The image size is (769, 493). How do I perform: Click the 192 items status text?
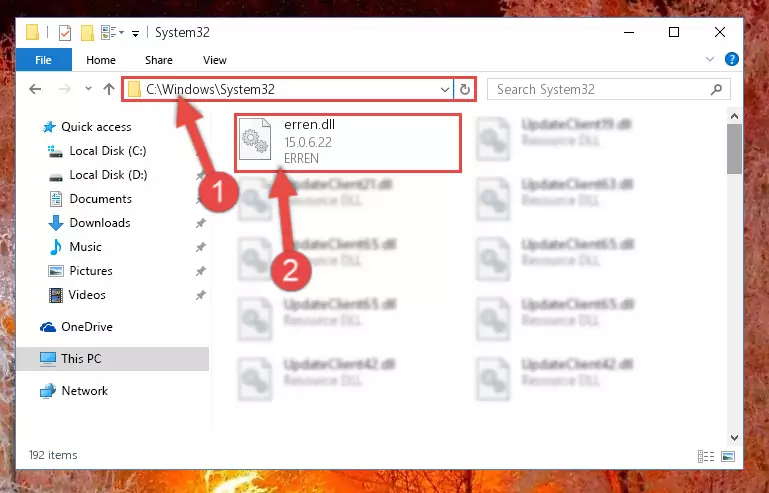pos(53,455)
